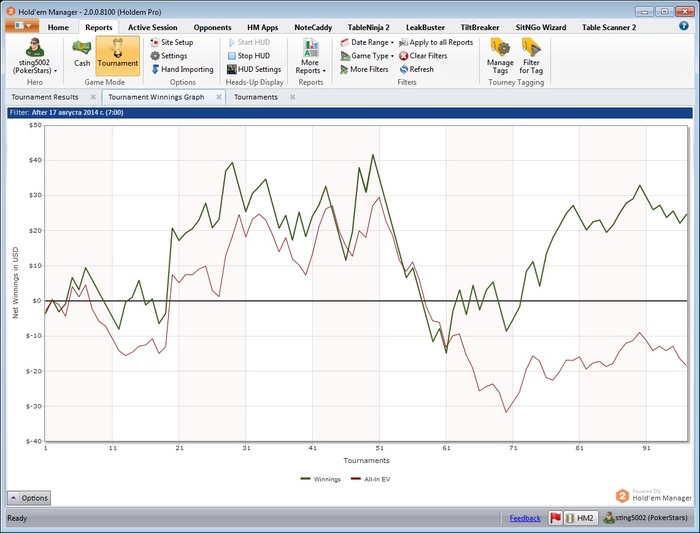Expand the More Reports dropdown
The width and height of the screenshot is (700, 533).
click(311, 57)
